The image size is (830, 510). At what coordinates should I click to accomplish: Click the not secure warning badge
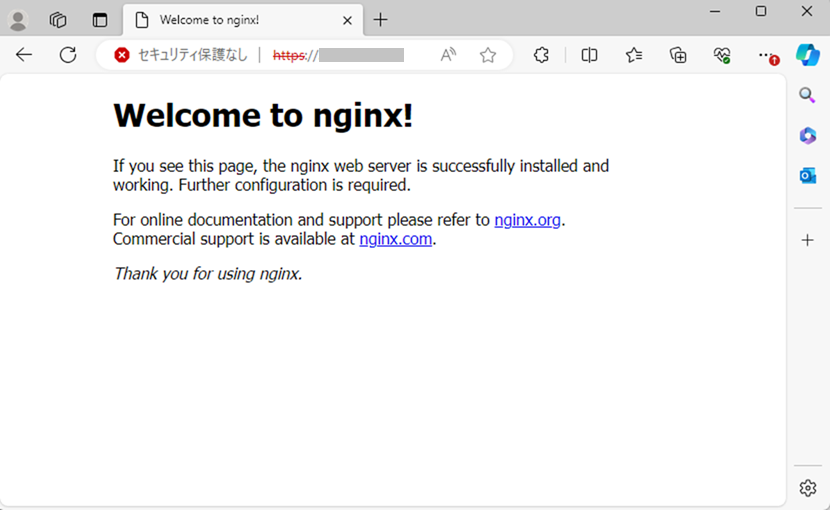[x=181, y=55]
